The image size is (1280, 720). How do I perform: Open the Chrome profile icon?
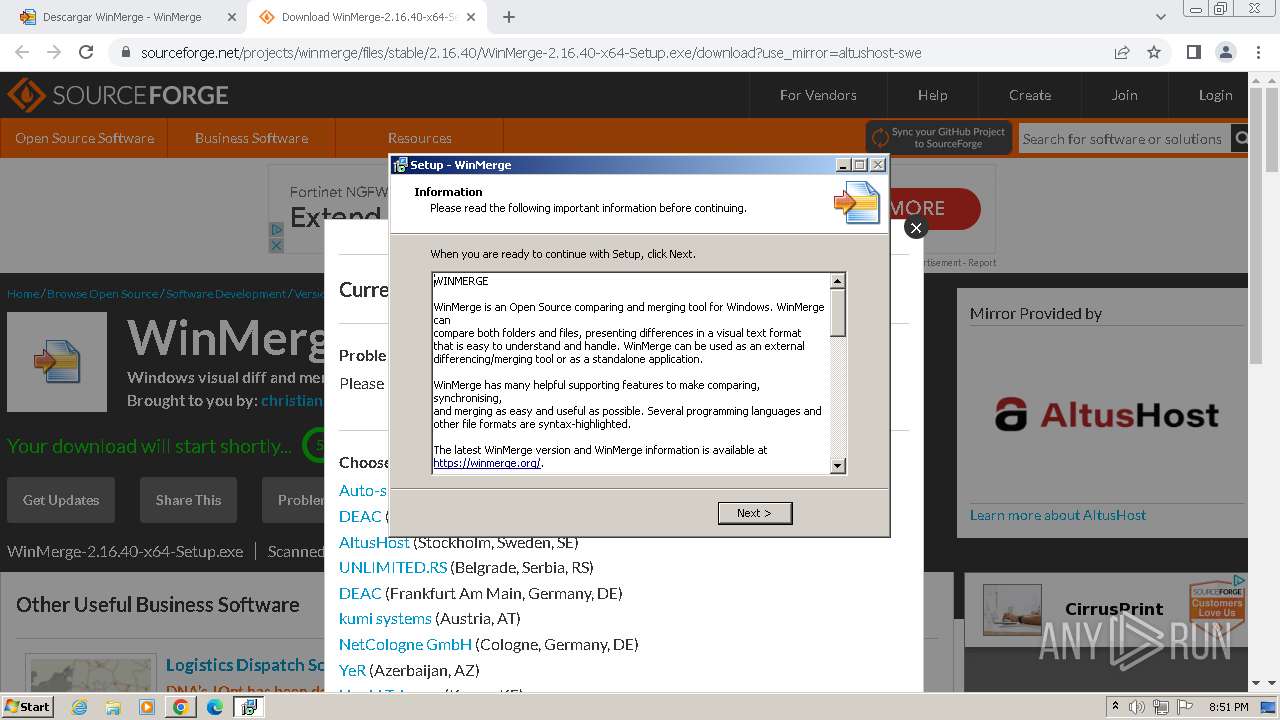(1225, 52)
